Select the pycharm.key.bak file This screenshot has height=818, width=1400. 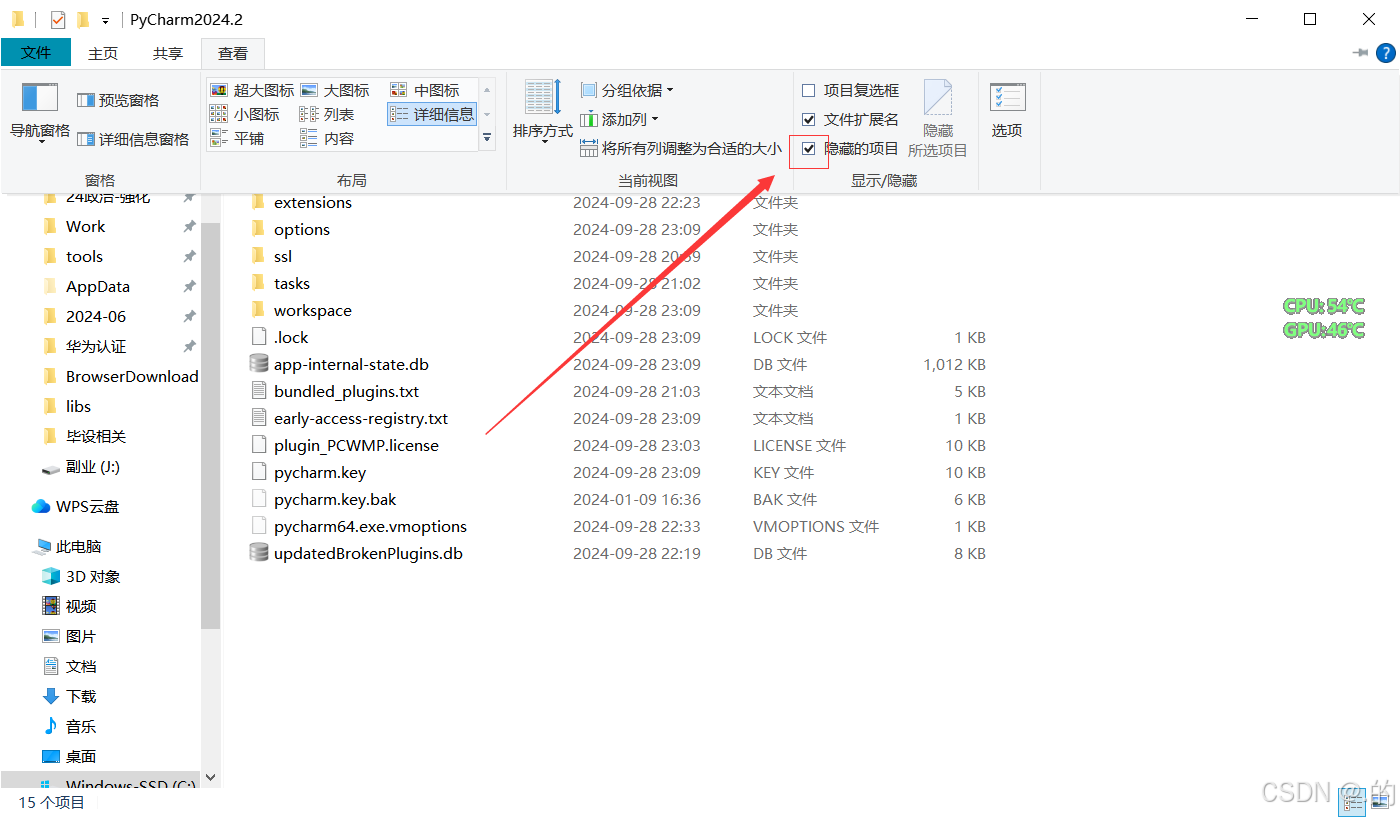[335, 499]
